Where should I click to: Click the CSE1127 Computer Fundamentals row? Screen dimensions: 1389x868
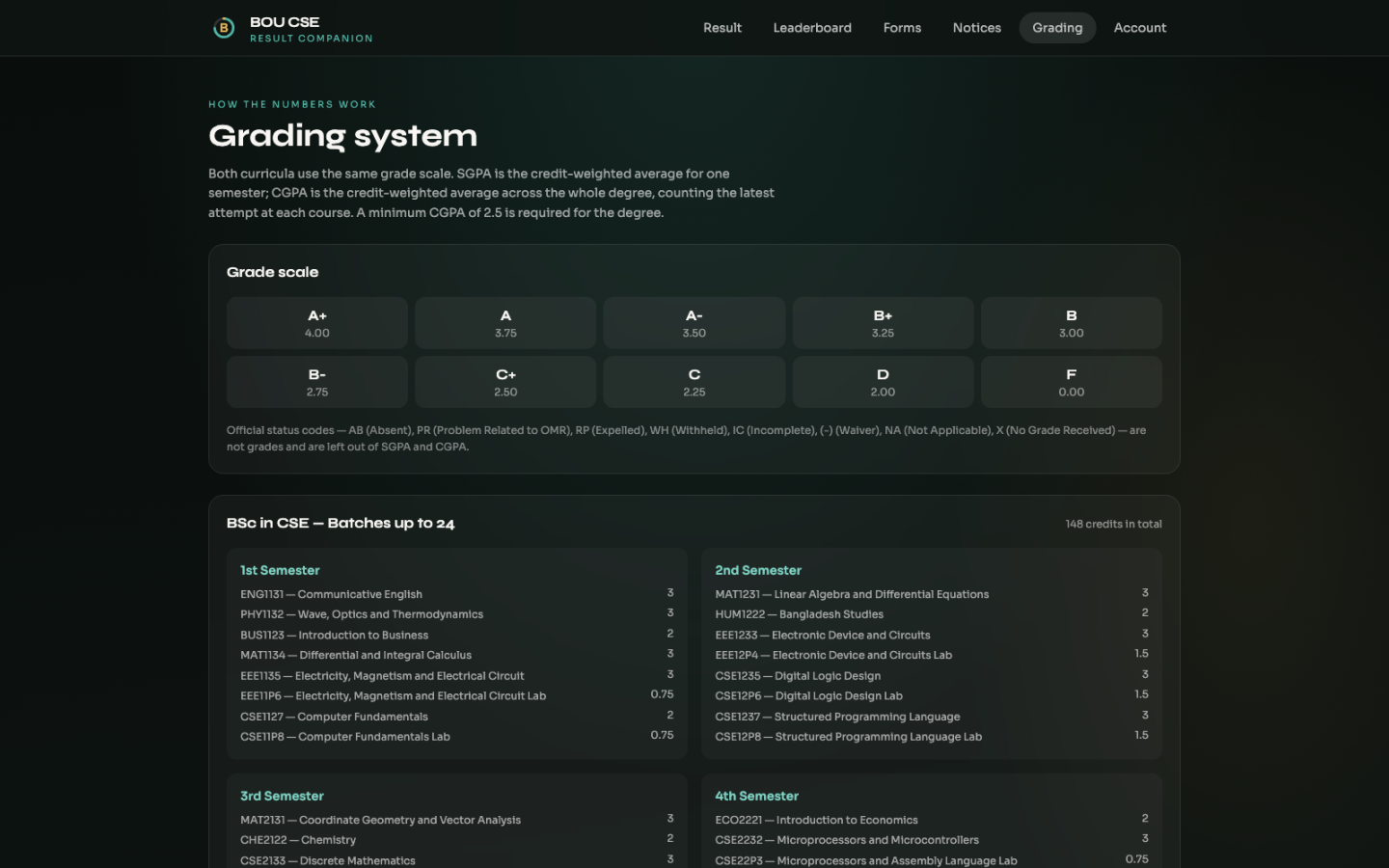click(x=457, y=717)
